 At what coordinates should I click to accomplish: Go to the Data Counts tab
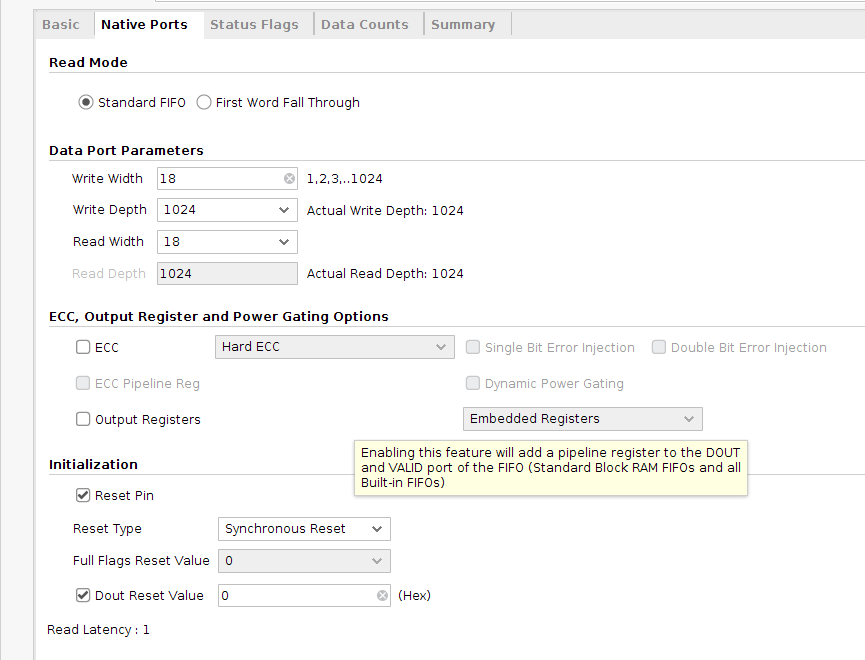365,25
